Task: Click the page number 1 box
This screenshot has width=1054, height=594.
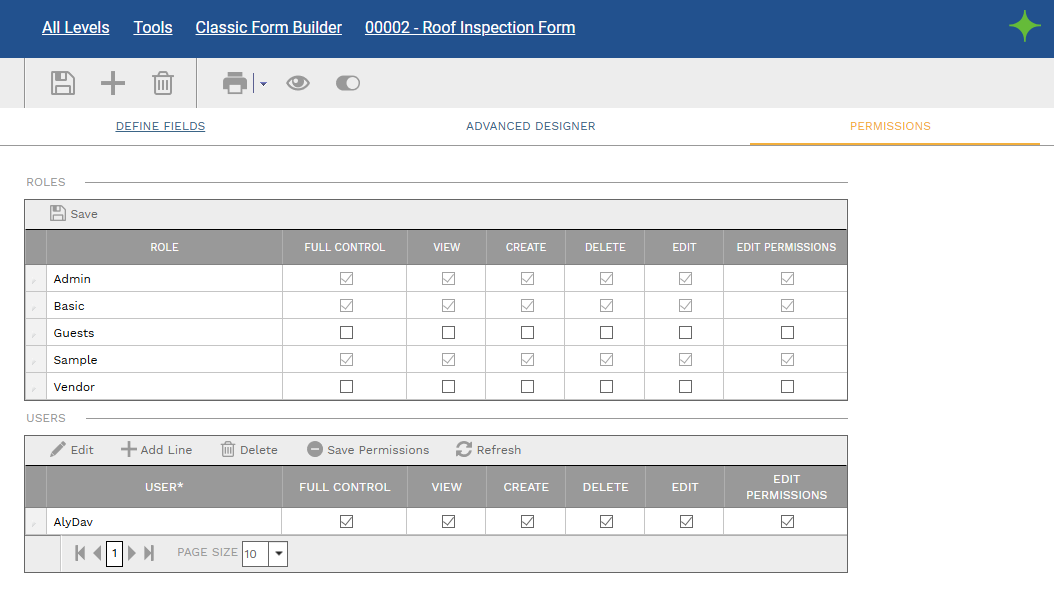Action: [x=114, y=553]
